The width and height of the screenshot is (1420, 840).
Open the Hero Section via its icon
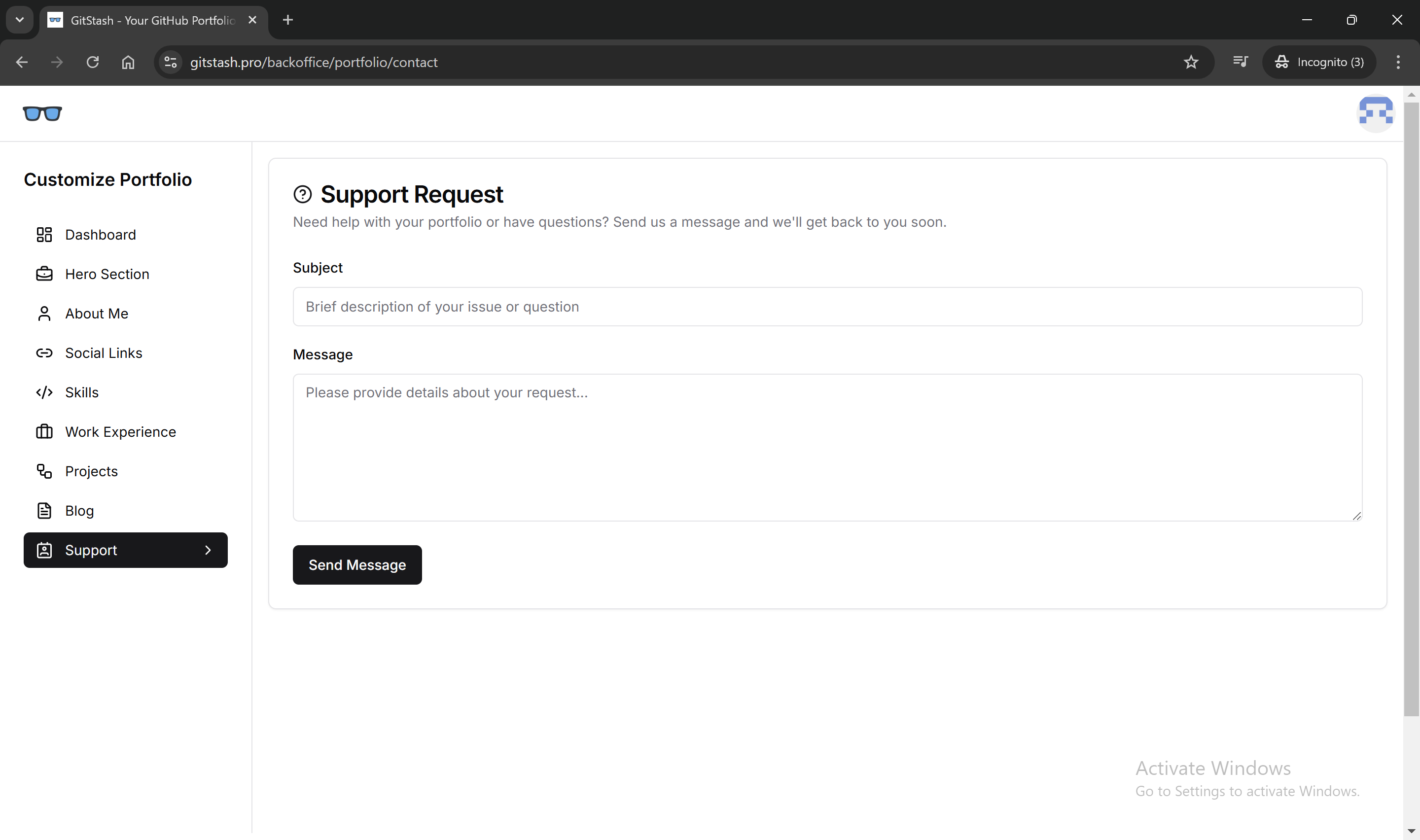click(x=44, y=274)
